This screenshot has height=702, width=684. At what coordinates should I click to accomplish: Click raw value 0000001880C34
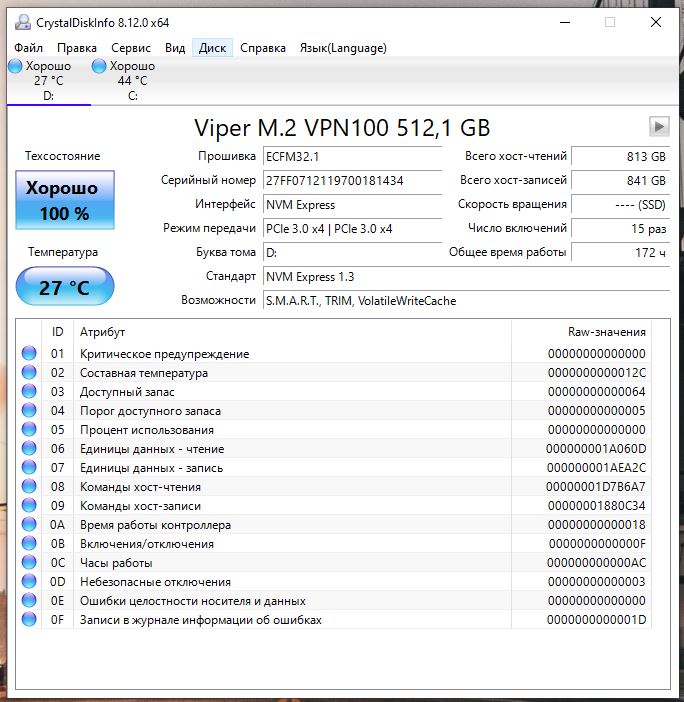tap(597, 506)
